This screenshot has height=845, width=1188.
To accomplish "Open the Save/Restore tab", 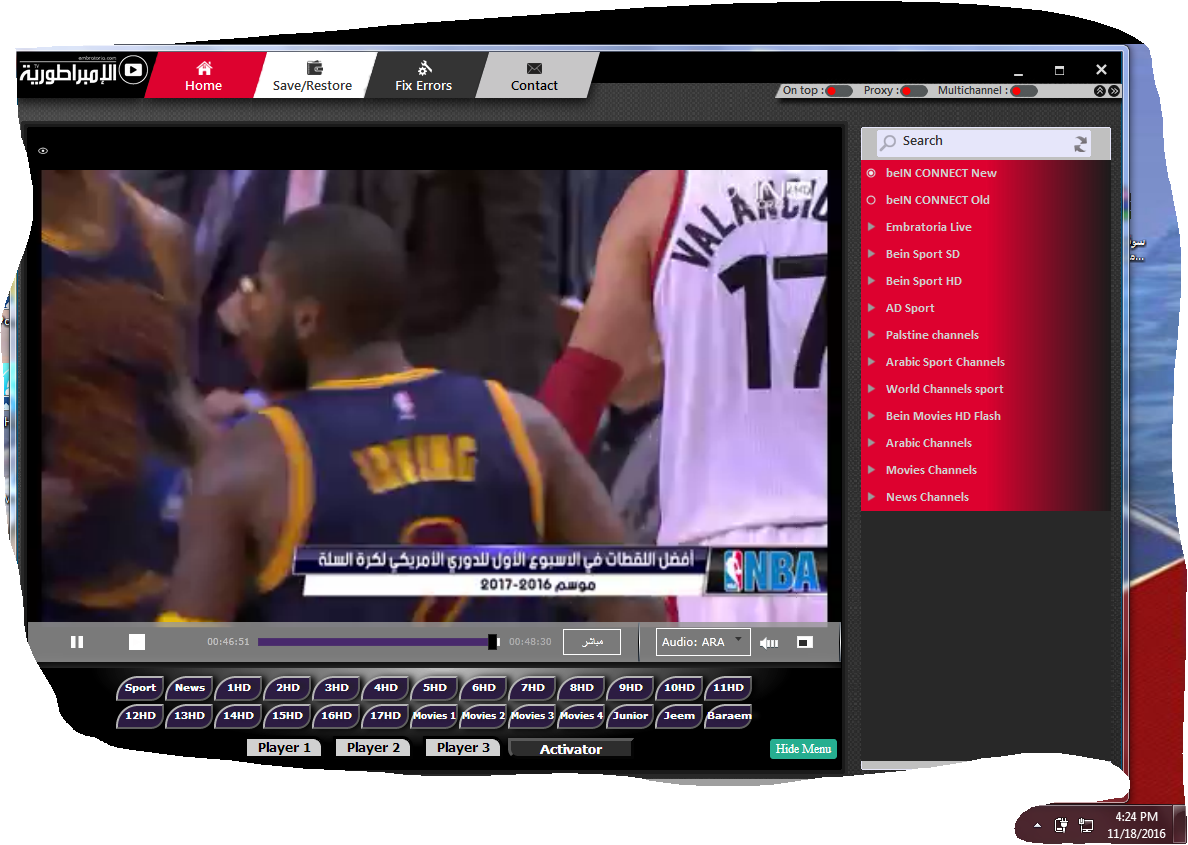I will click(x=312, y=76).
